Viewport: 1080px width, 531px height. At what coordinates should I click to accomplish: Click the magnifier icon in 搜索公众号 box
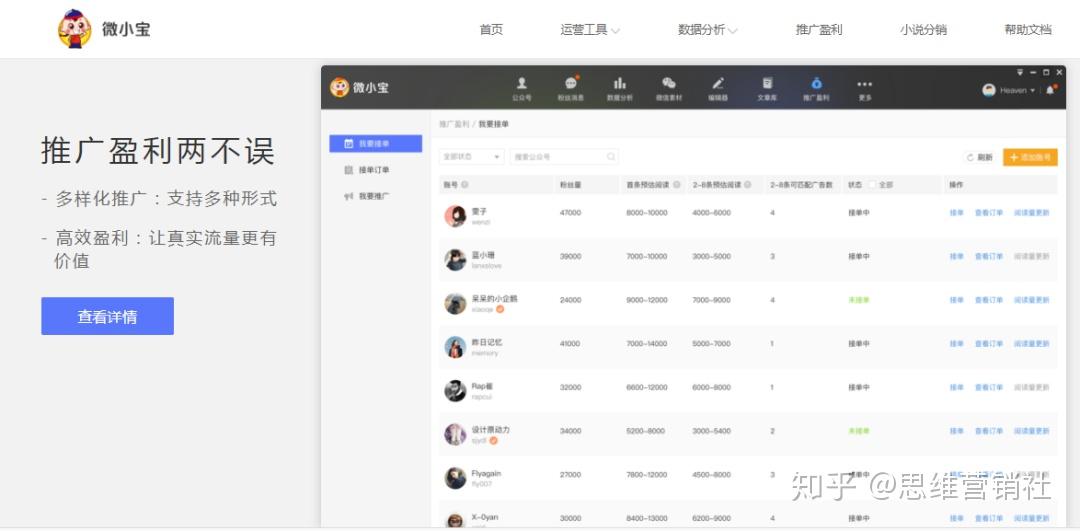[x=610, y=157]
